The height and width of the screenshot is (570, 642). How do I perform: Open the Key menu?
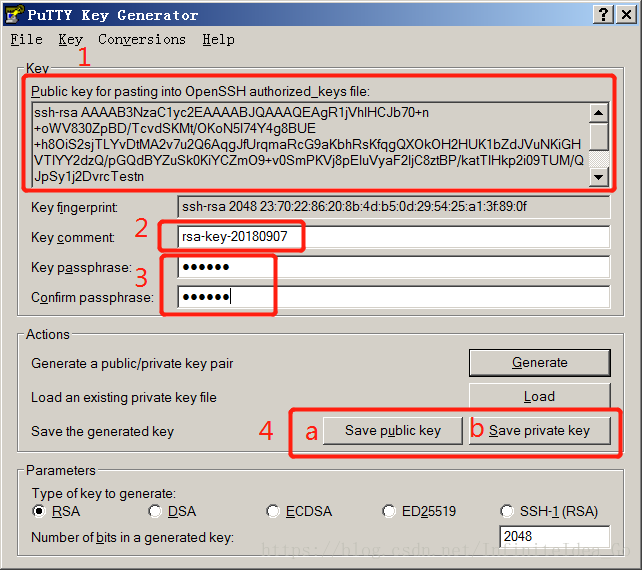70,39
